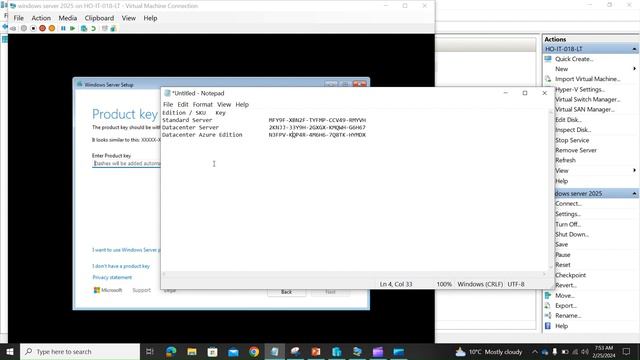This screenshot has height=360, width=640.
Task: Open Google Chrome from taskbar
Action: pos(254,351)
